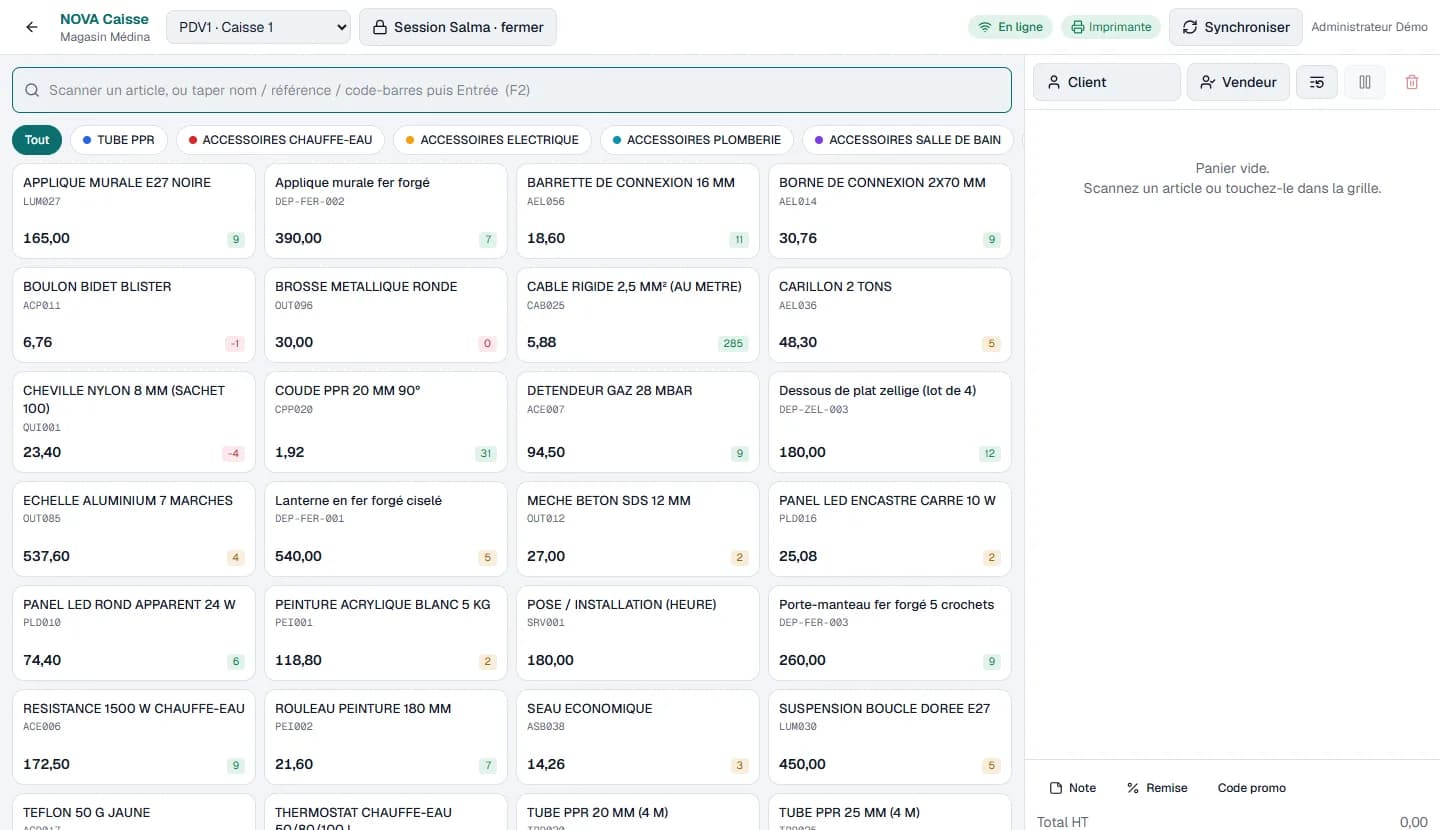Select the POSE / INSTALLATION (HEURE) service
The width and height of the screenshot is (1440, 830).
point(638,633)
